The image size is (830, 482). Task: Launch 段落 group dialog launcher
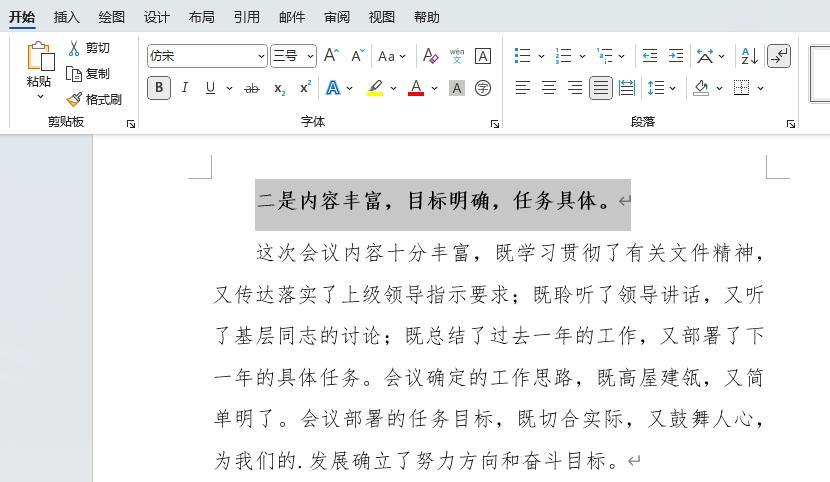[791, 124]
